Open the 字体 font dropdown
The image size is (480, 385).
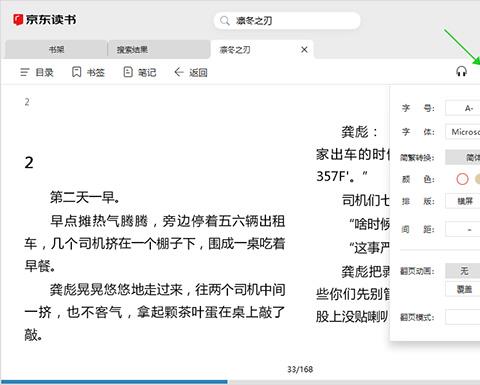click(463, 132)
